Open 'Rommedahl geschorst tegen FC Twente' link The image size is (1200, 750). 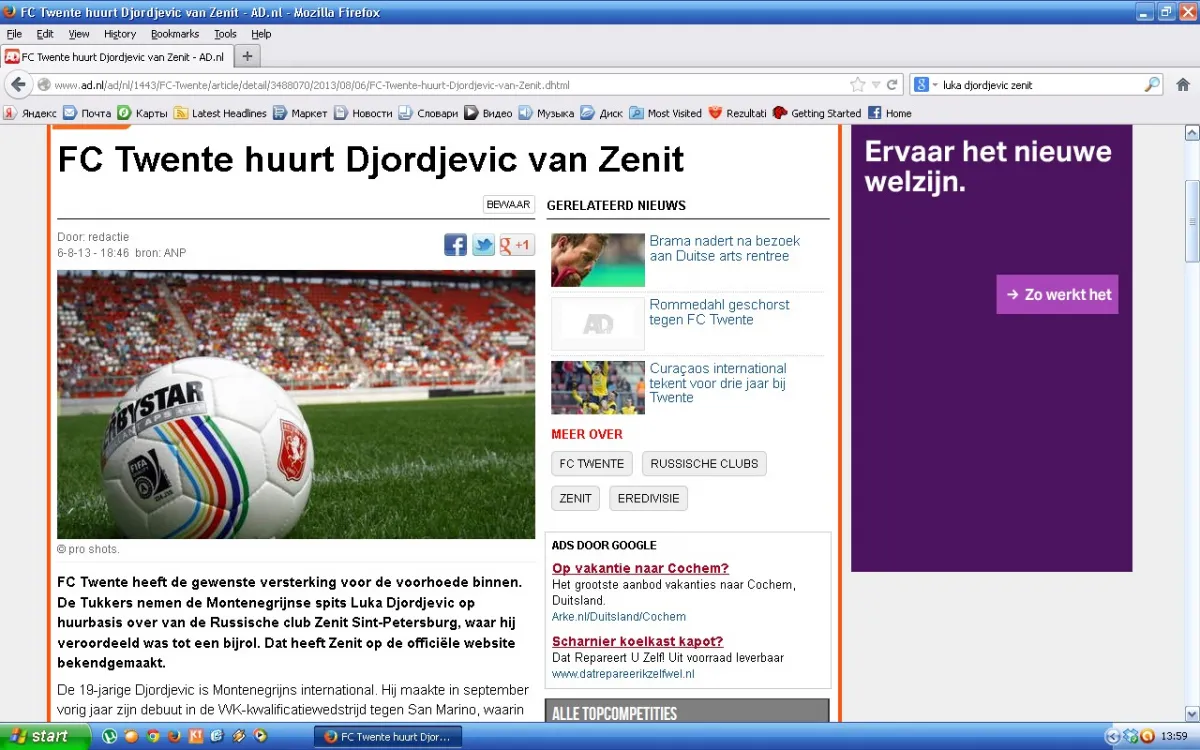[719, 312]
